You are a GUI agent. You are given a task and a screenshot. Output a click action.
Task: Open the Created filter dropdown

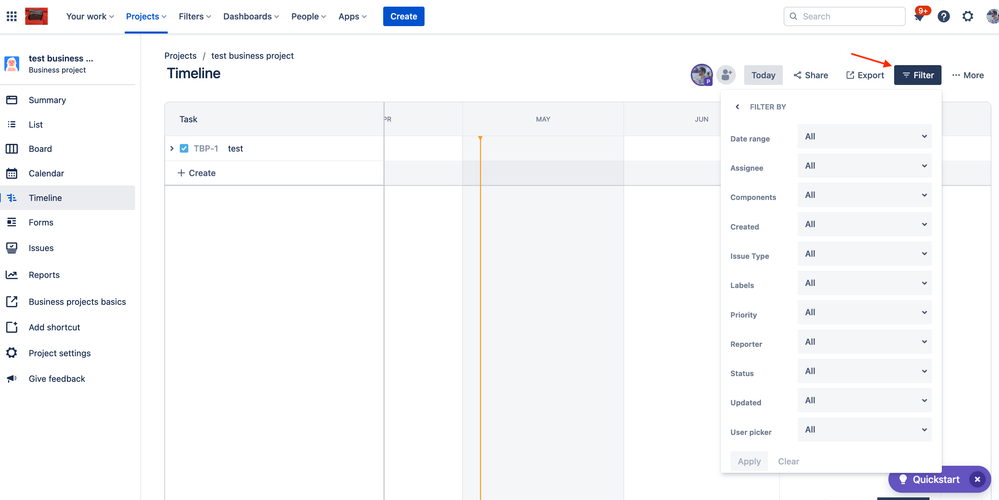coord(865,224)
